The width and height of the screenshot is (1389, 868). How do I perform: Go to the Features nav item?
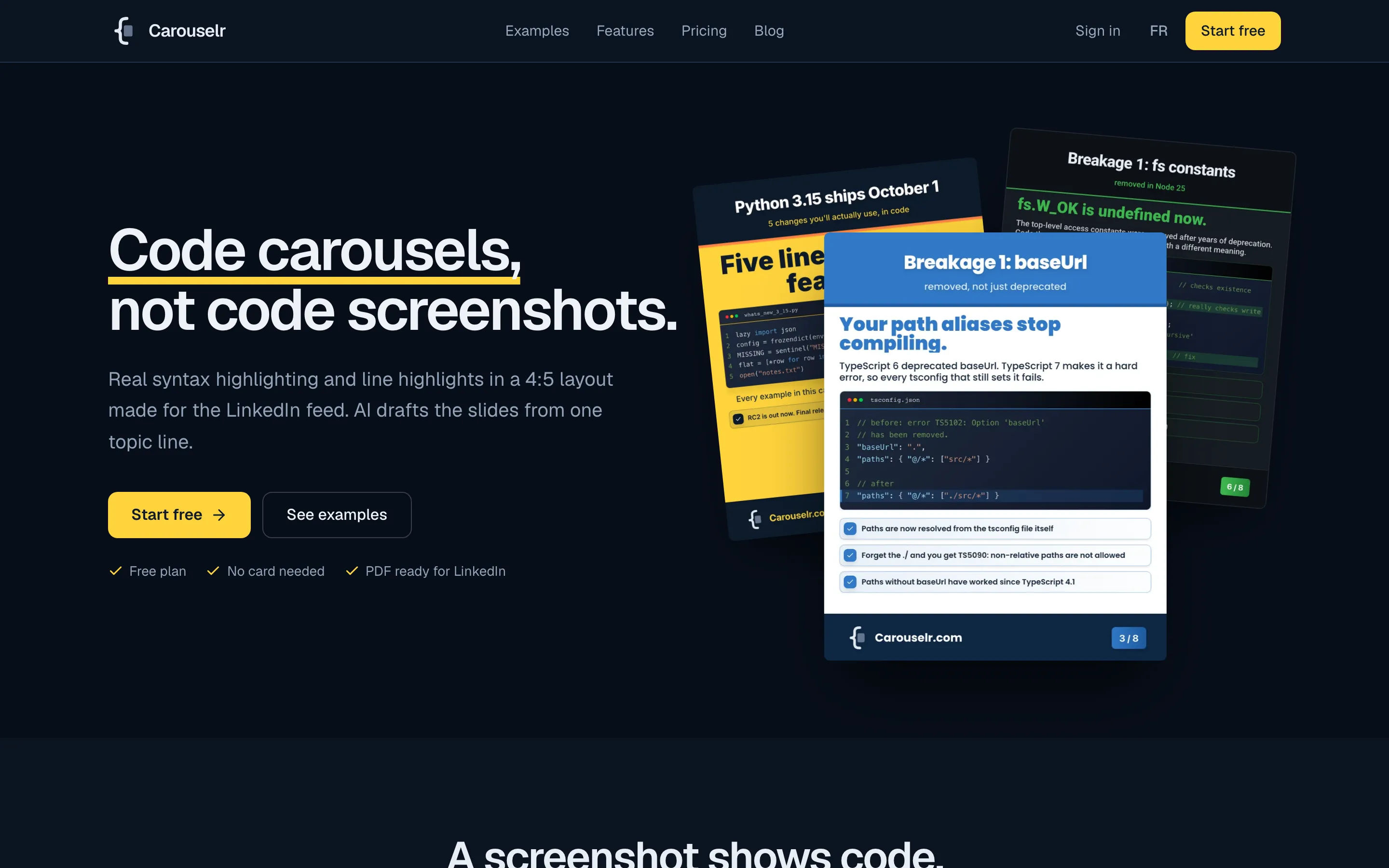tap(625, 30)
